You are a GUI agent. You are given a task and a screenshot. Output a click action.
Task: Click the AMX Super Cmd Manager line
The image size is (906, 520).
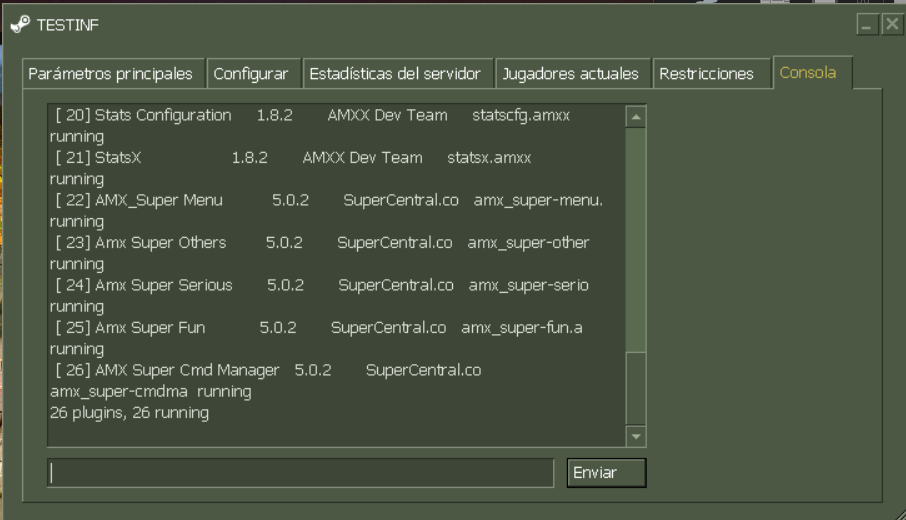pyautogui.click(x=268, y=370)
